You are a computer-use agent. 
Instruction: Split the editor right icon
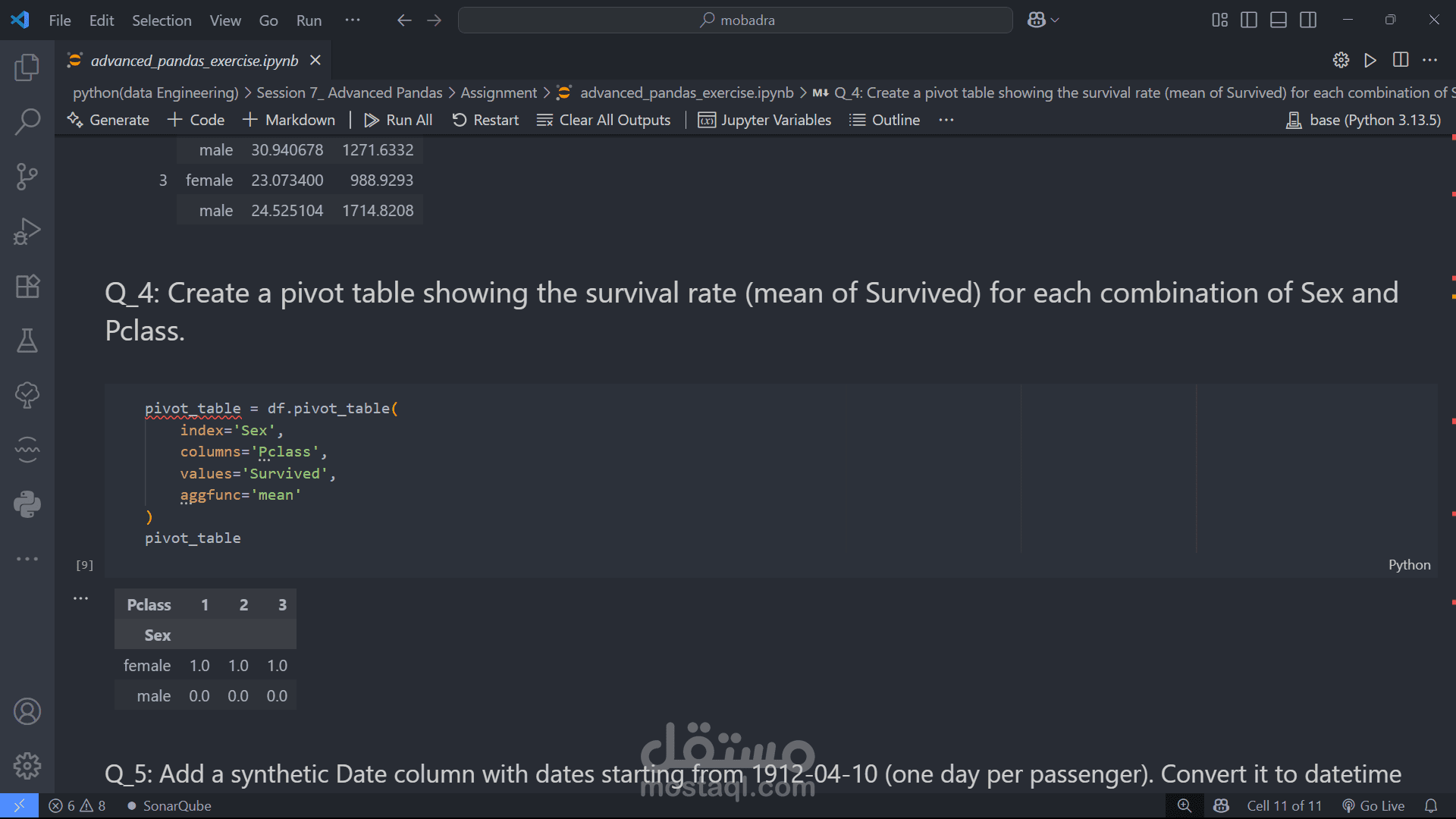coord(1401,60)
